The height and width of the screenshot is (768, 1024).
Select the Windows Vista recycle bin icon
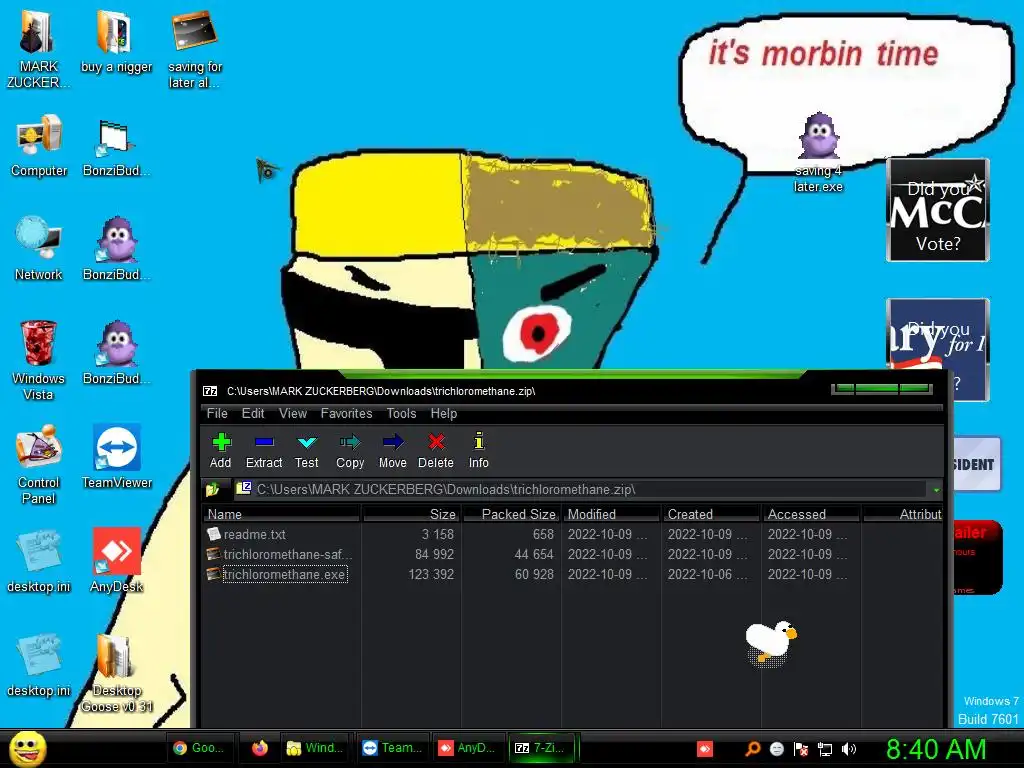coord(39,360)
